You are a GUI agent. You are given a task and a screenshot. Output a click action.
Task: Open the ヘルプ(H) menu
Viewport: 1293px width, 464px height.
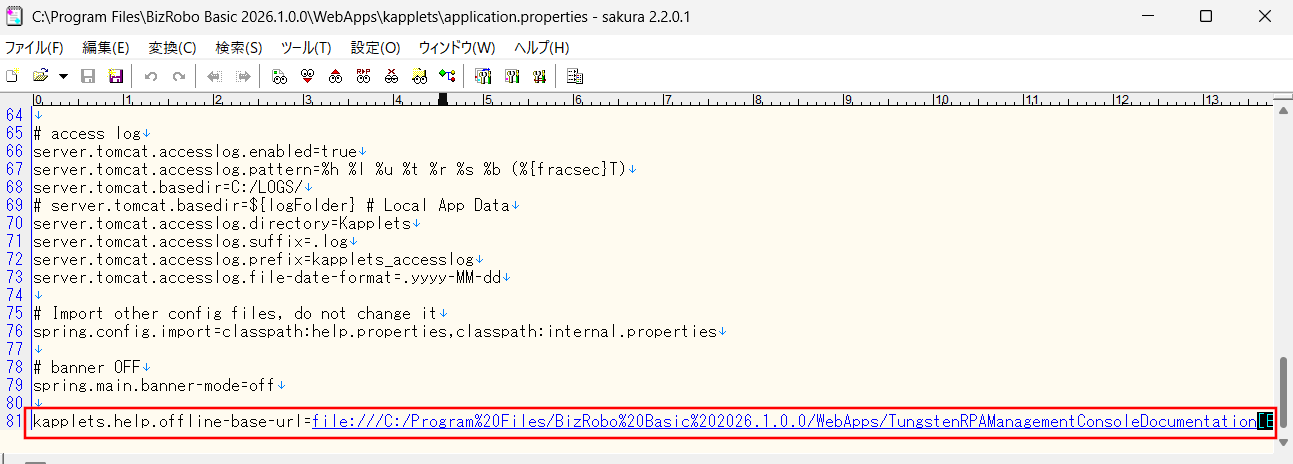coord(541,48)
